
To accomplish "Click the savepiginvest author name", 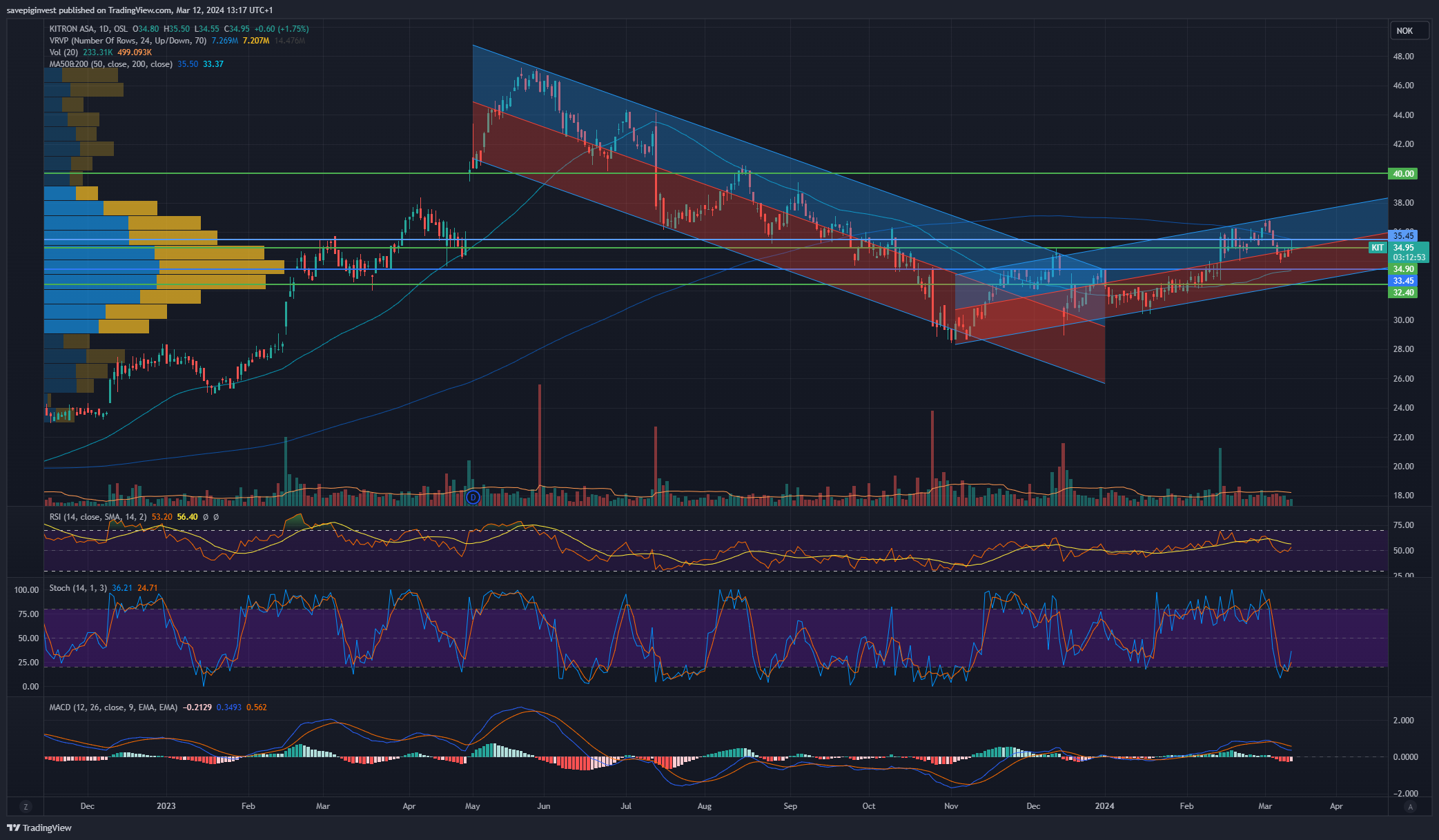I will click(x=32, y=10).
